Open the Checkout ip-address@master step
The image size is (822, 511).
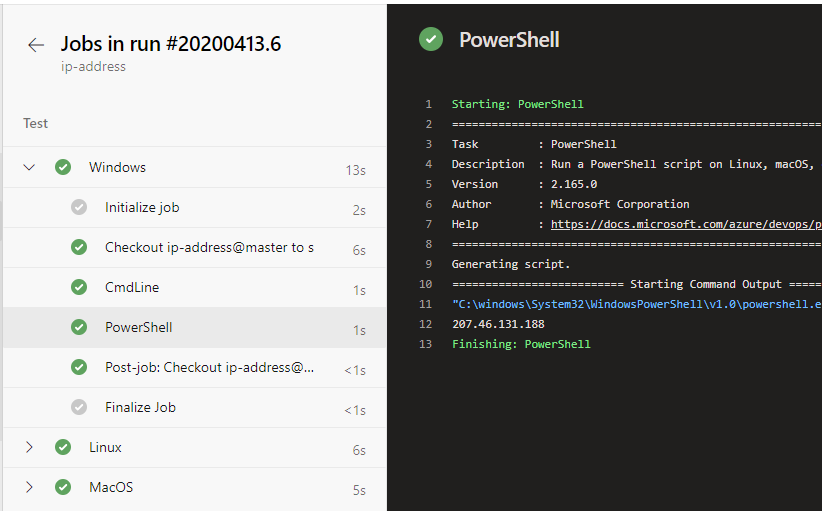pyautogui.click(x=194, y=247)
